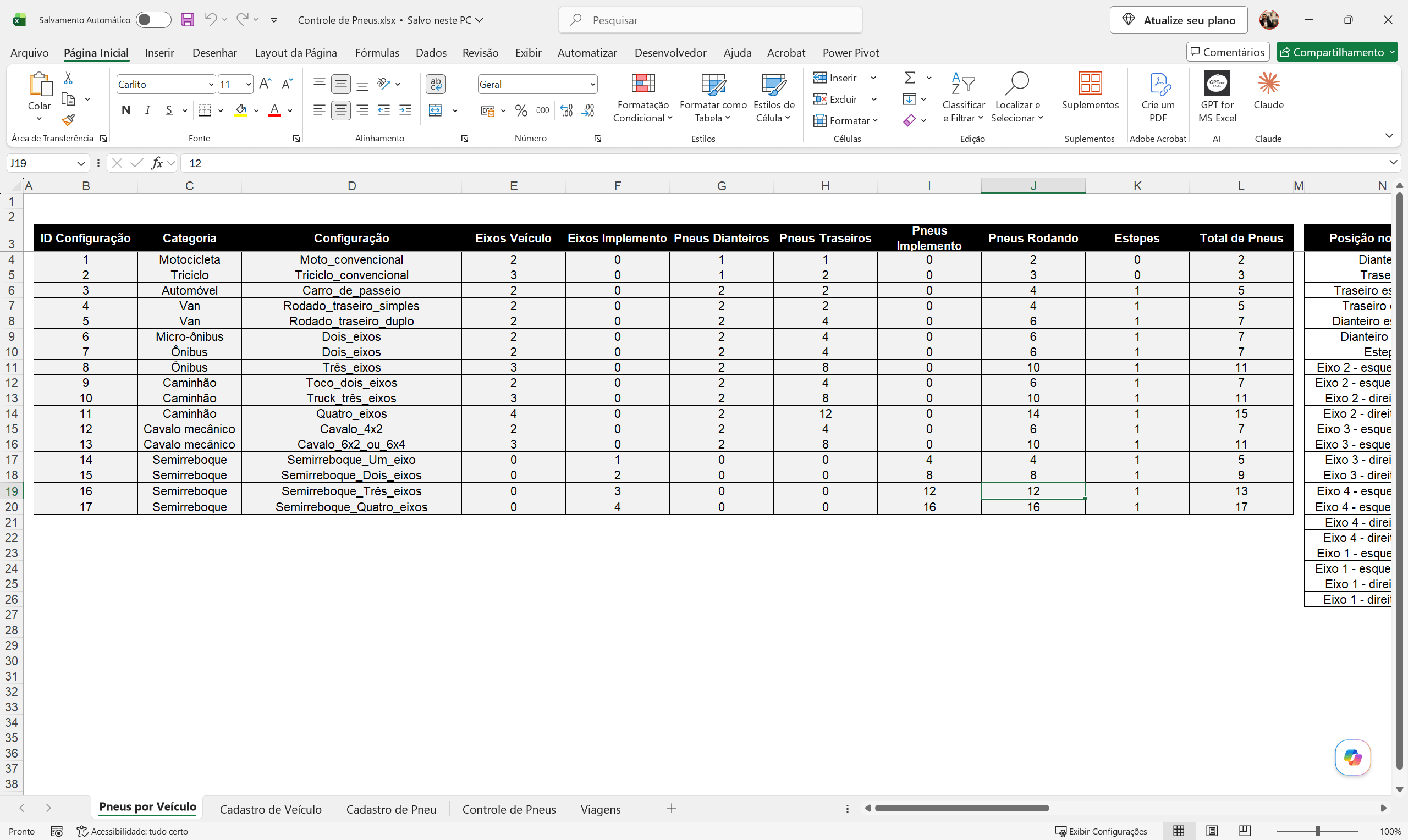Click the Undo arrow icon
Image resolution: width=1408 pixels, height=840 pixels.
click(210, 19)
